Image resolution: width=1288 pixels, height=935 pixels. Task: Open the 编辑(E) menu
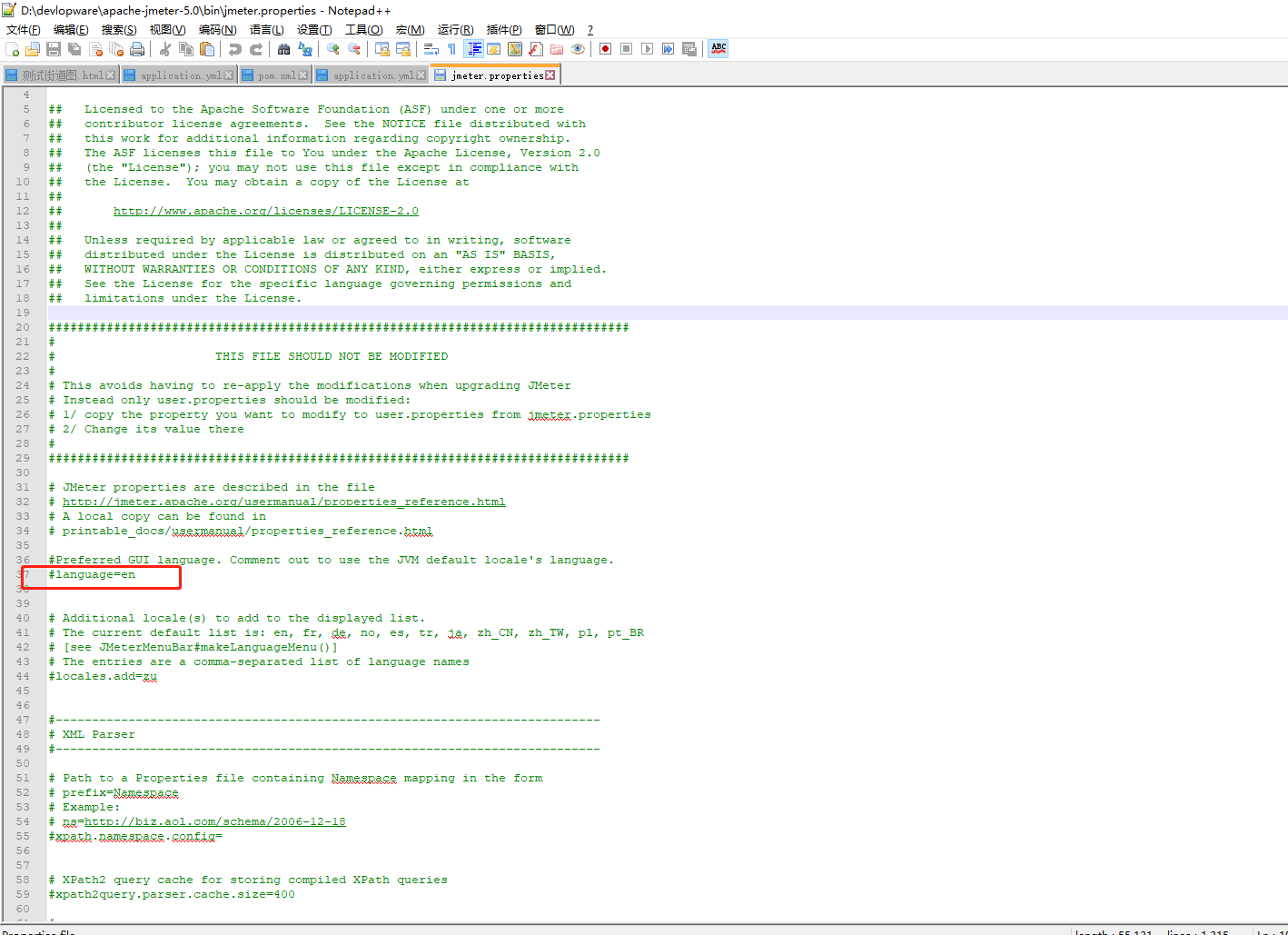(71, 30)
